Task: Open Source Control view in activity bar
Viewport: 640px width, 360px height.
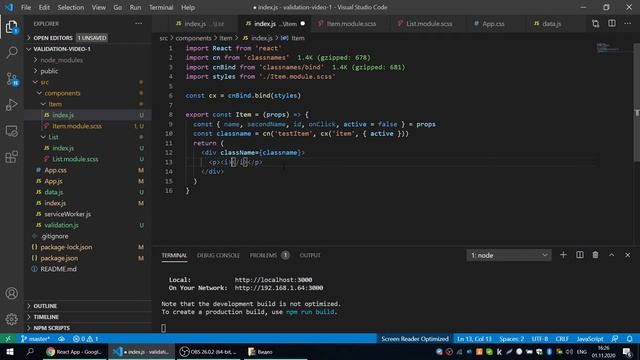Action: [x=11, y=79]
